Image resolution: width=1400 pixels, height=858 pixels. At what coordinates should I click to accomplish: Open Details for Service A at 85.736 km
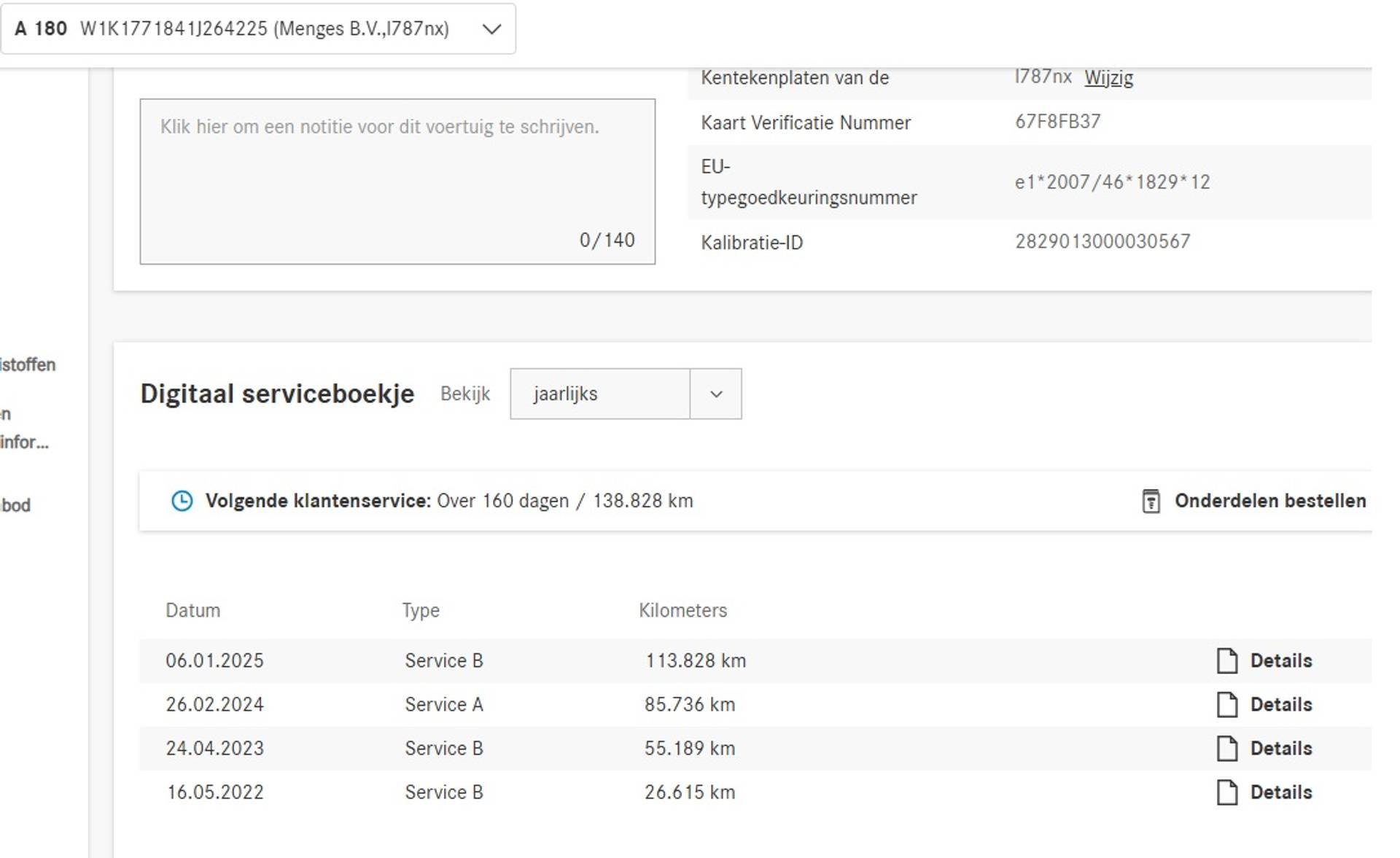1280,704
